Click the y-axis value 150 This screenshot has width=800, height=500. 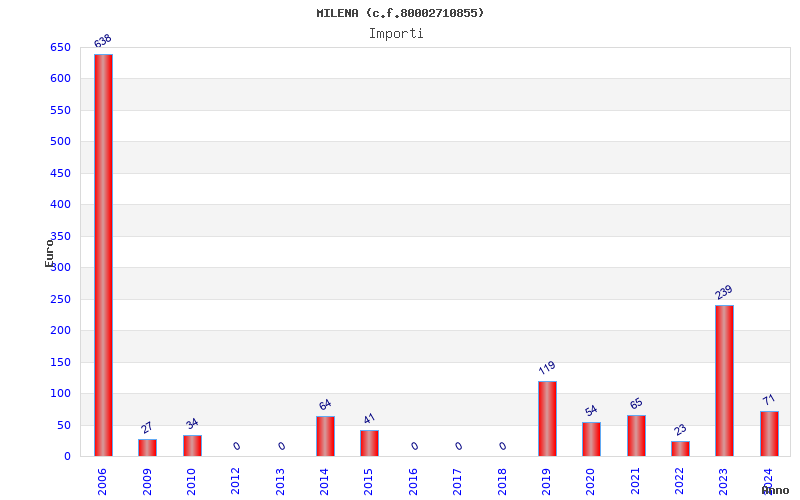[60, 362]
